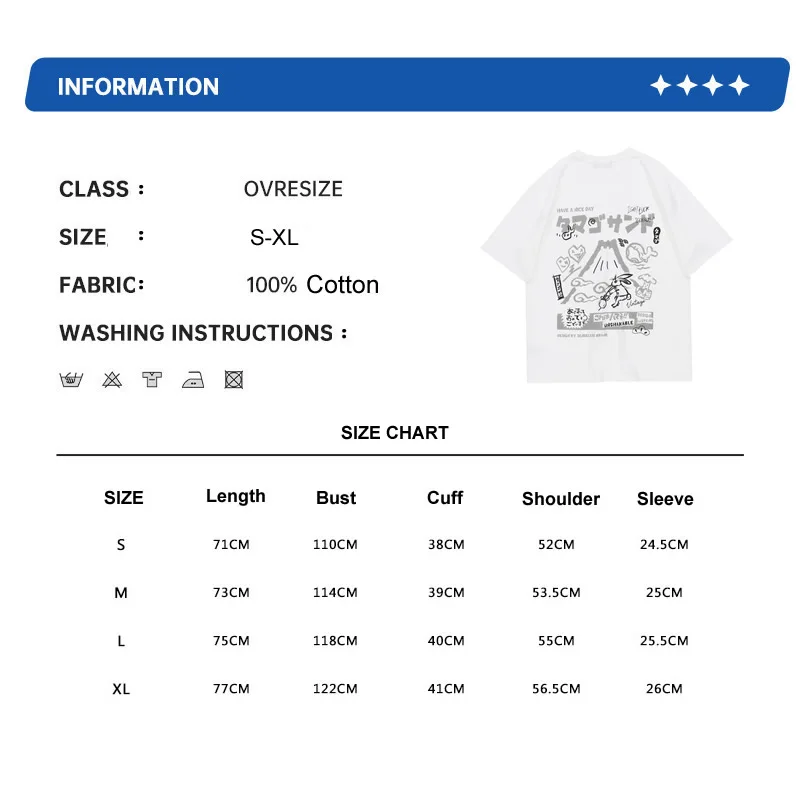
Task: Click the do-not-tumble-dry crossed square icon
Action: (234, 380)
